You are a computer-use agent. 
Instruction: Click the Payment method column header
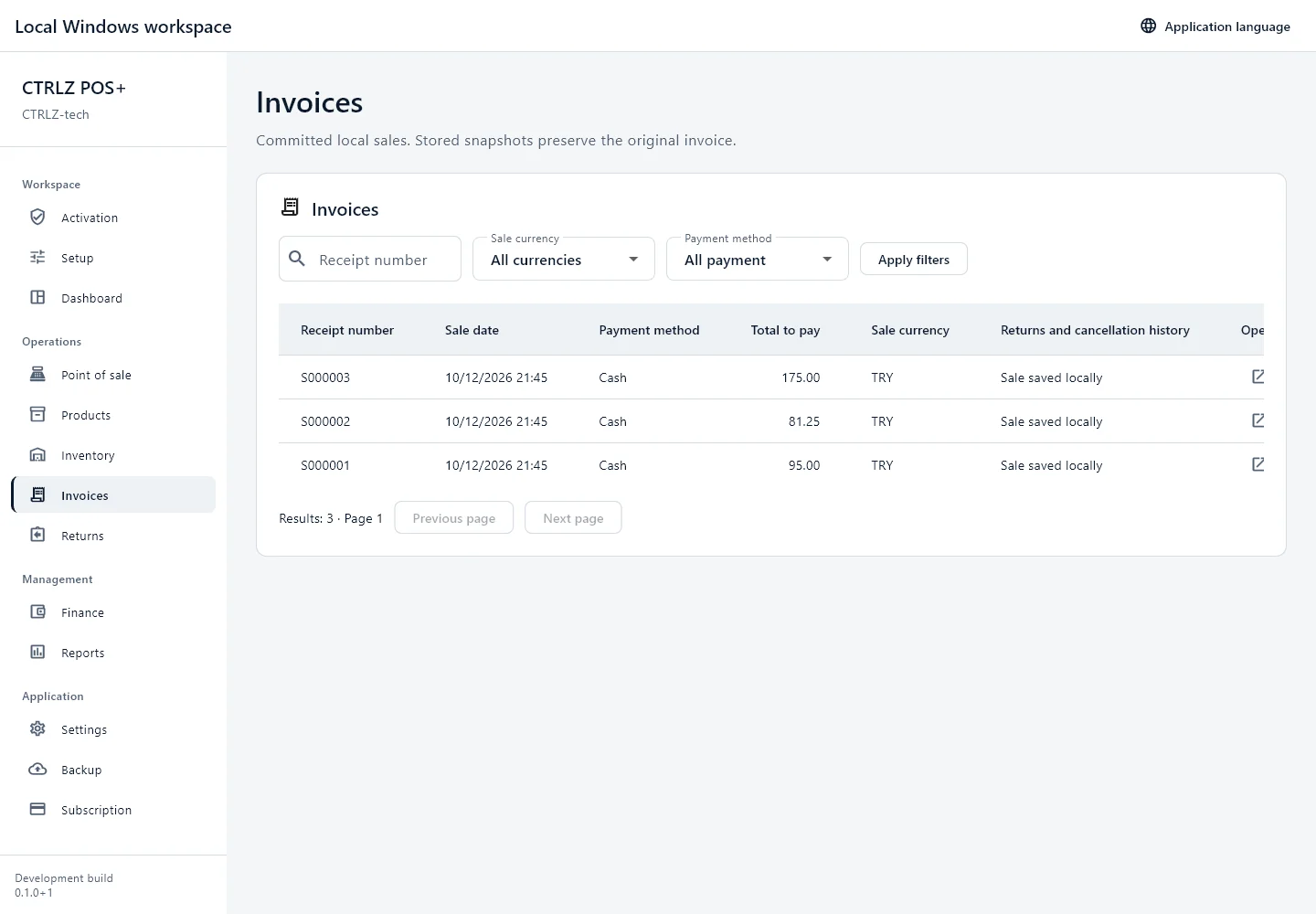pos(649,330)
